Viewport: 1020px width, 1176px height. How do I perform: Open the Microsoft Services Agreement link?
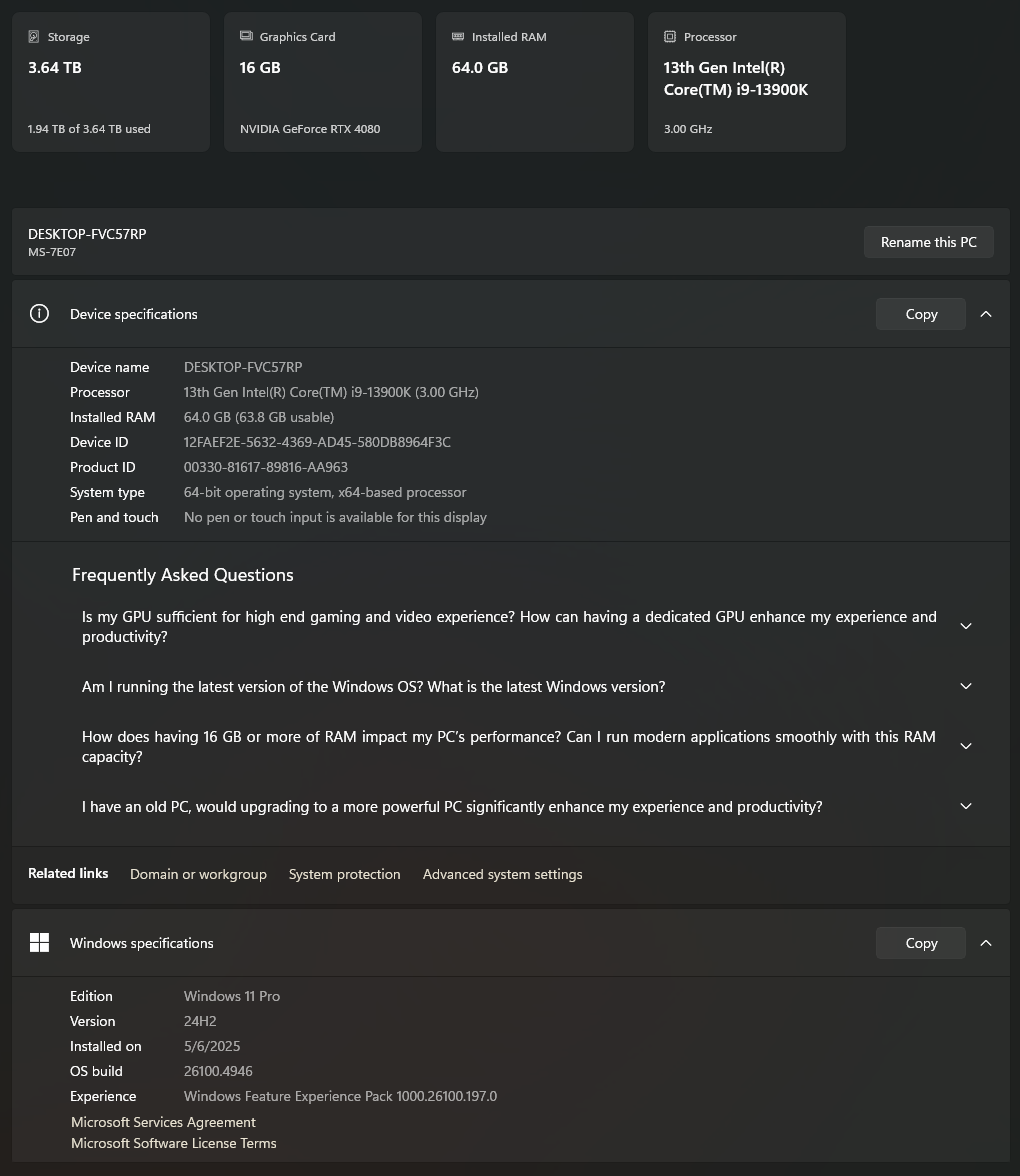point(163,1122)
